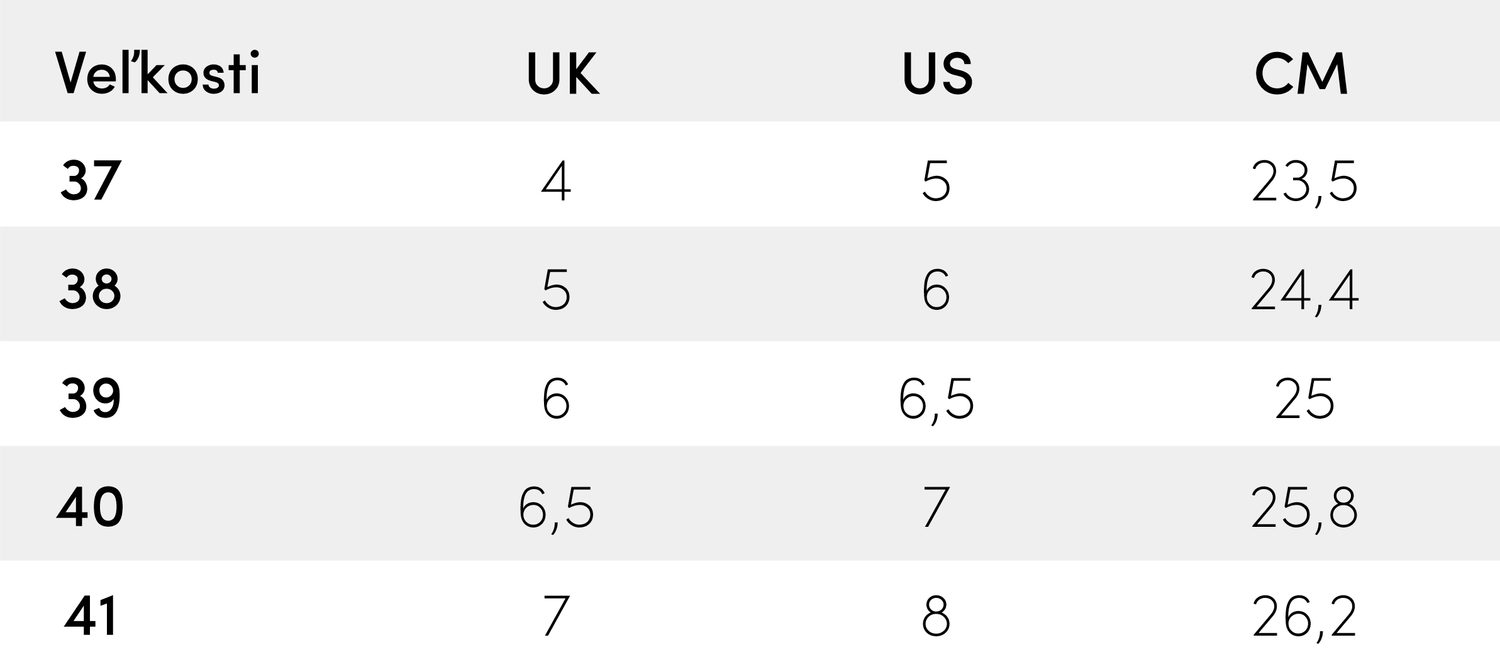The width and height of the screenshot is (1500, 665).
Task: Click UK value 6,5 in size 40 row
Action: pyautogui.click(x=556, y=508)
